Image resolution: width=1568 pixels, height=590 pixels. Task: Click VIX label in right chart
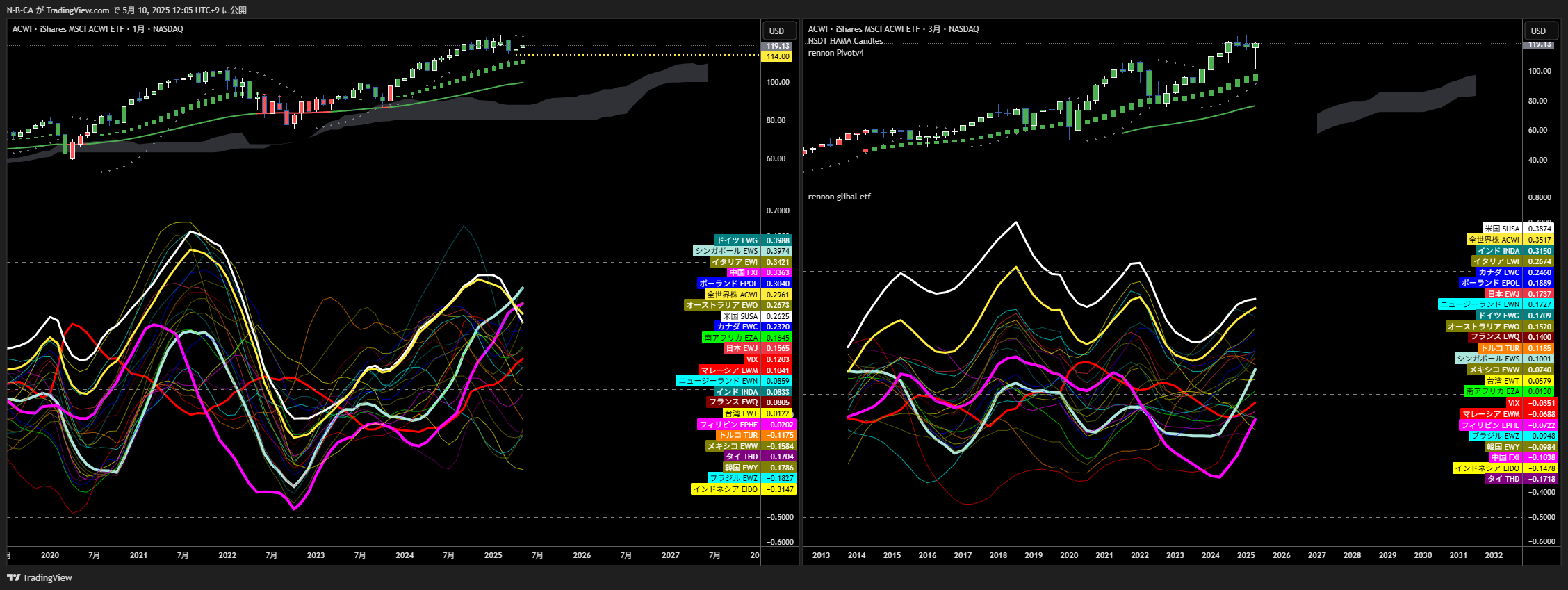[x=1514, y=403]
